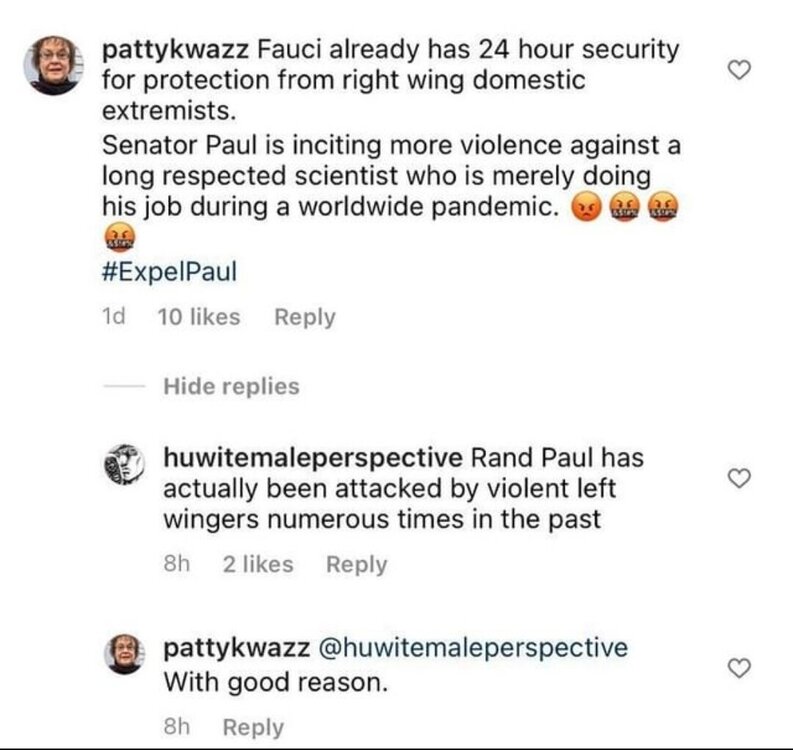Collapse thread with Hide replies
Screen dimensions: 793x750
(x=231, y=386)
